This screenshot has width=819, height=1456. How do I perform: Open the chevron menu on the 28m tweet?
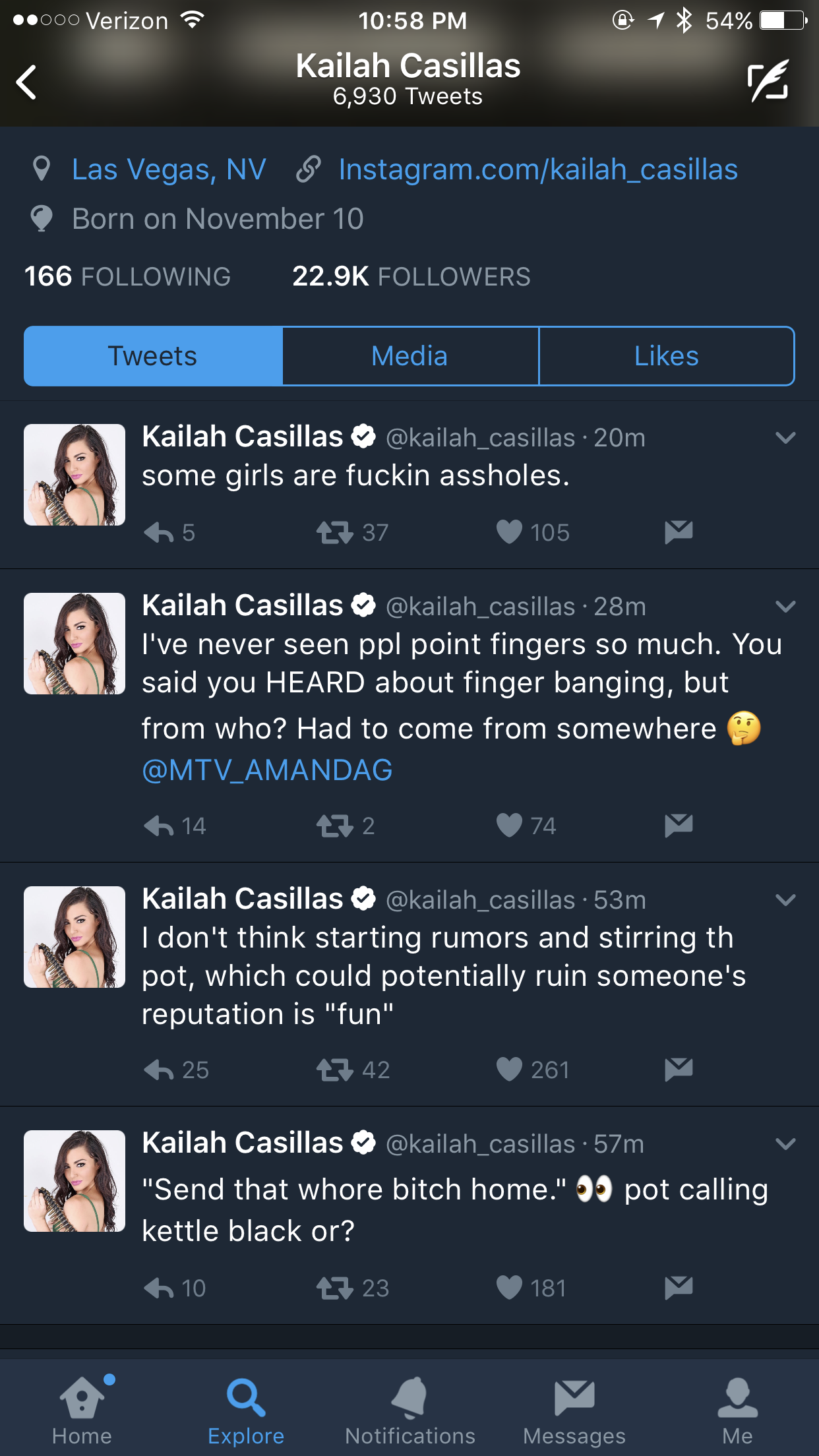[785, 607]
